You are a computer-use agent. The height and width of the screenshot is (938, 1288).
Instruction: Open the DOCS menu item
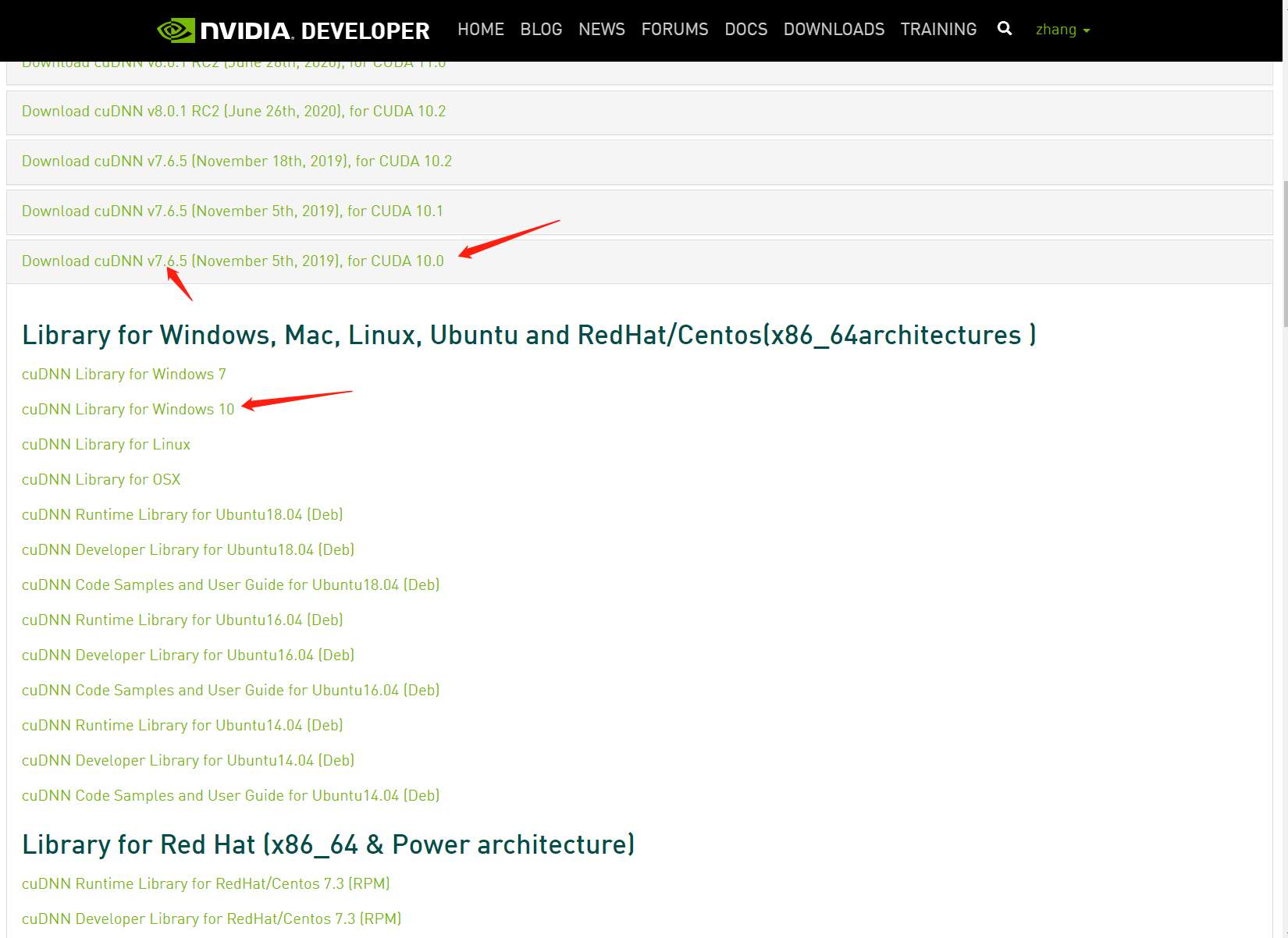(x=746, y=30)
